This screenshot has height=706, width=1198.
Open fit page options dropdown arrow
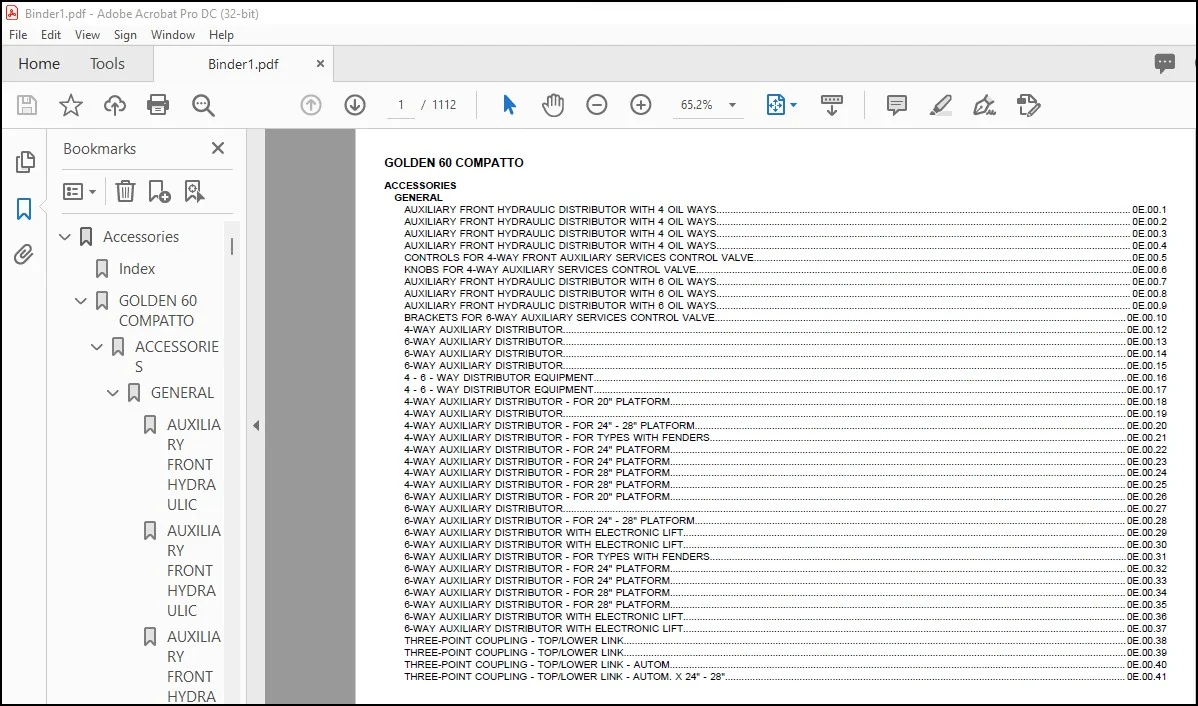click(793, 105)
